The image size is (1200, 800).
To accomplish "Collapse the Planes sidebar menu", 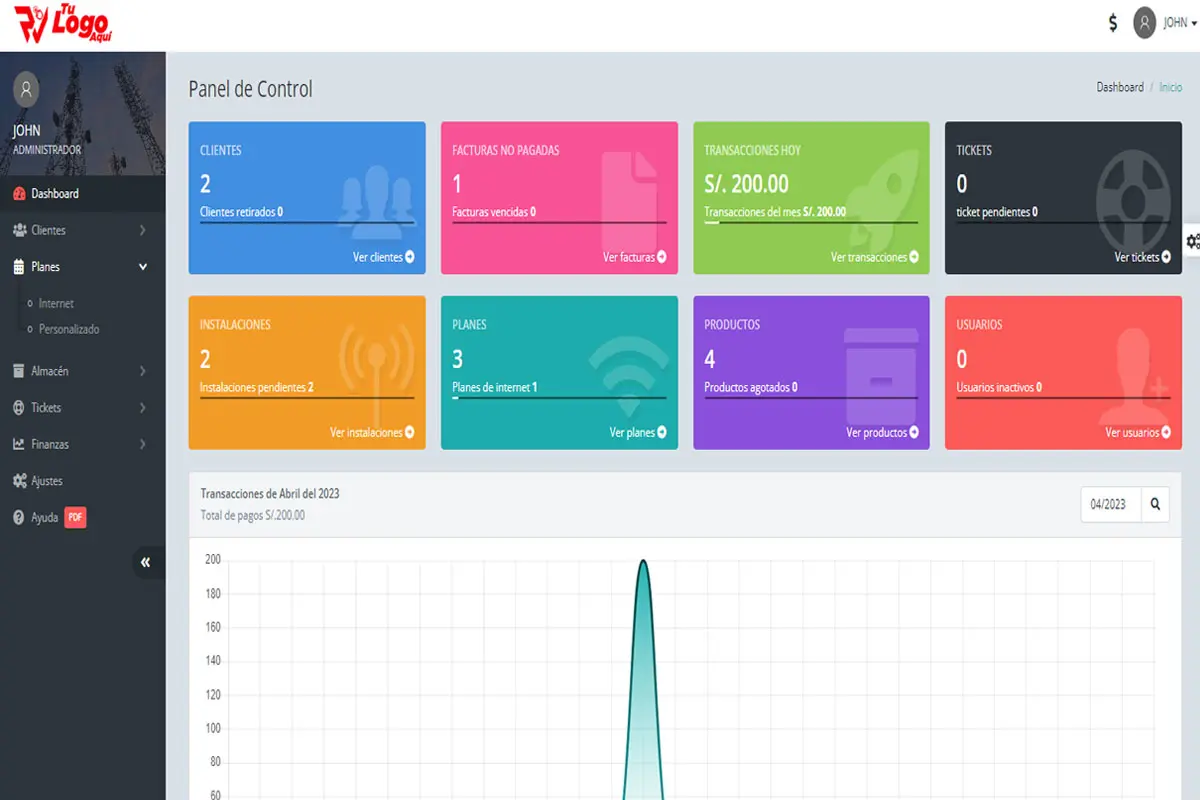I will click(x=82, y=267).
